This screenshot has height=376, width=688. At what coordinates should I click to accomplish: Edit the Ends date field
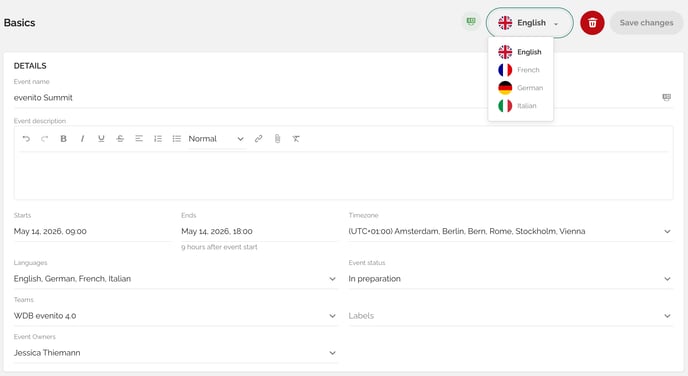(x=259, y=231)
